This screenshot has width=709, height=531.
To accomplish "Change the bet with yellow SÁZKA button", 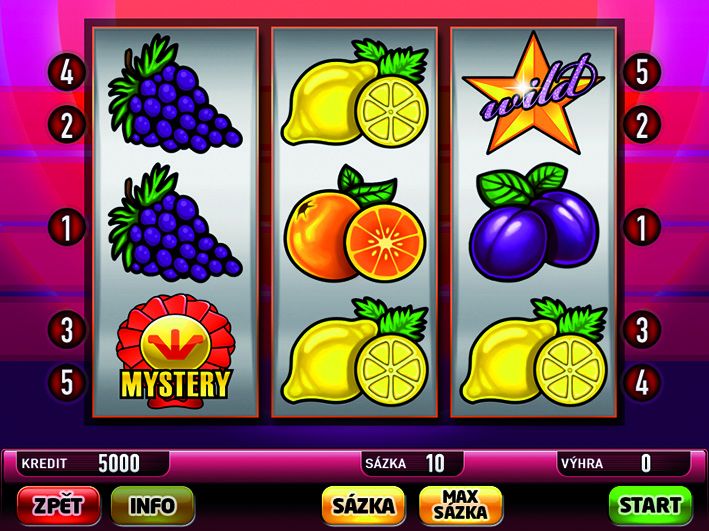I will [x=364, y=506].
